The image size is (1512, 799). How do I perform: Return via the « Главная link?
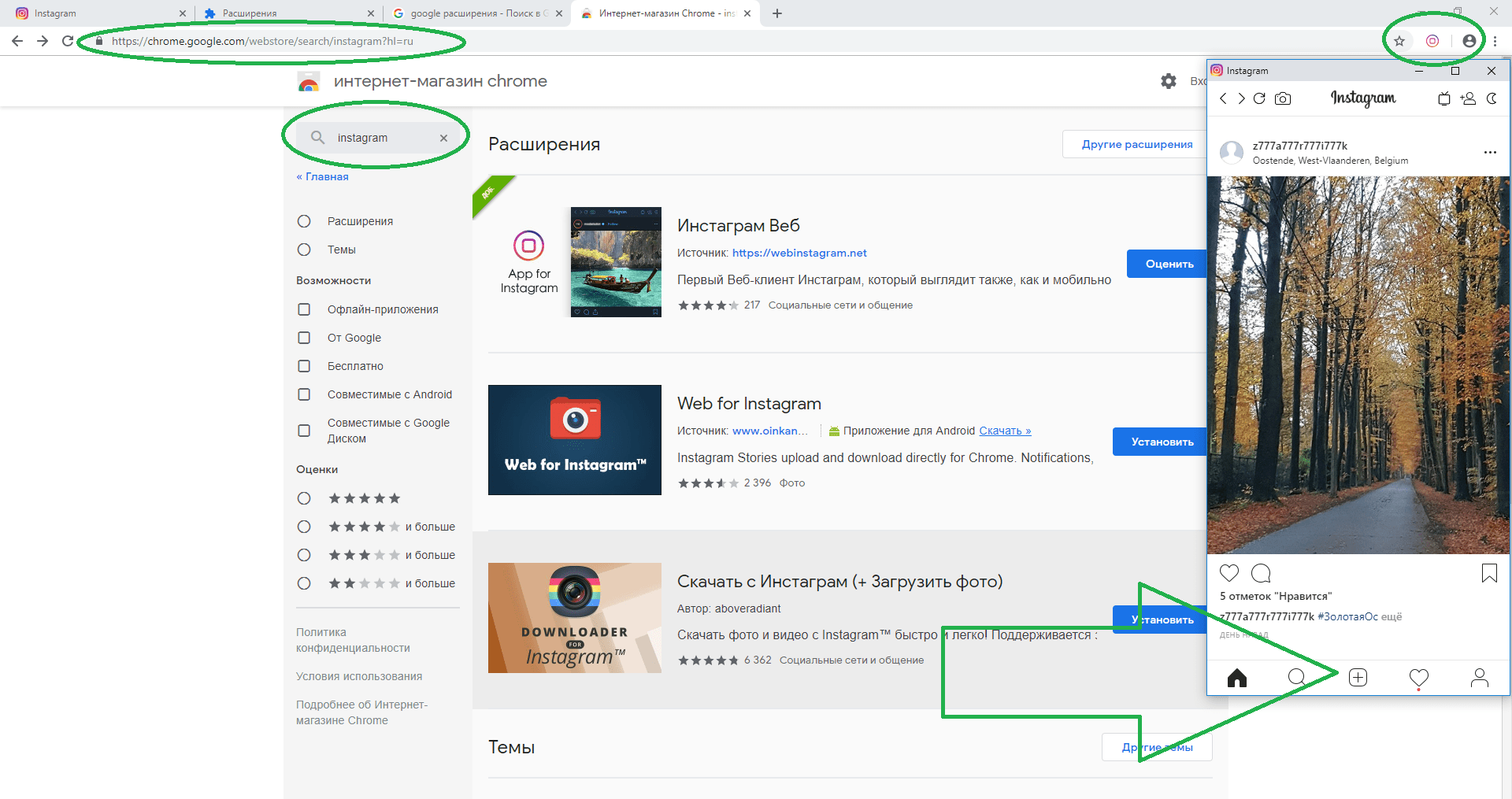(x=322, y=176)
